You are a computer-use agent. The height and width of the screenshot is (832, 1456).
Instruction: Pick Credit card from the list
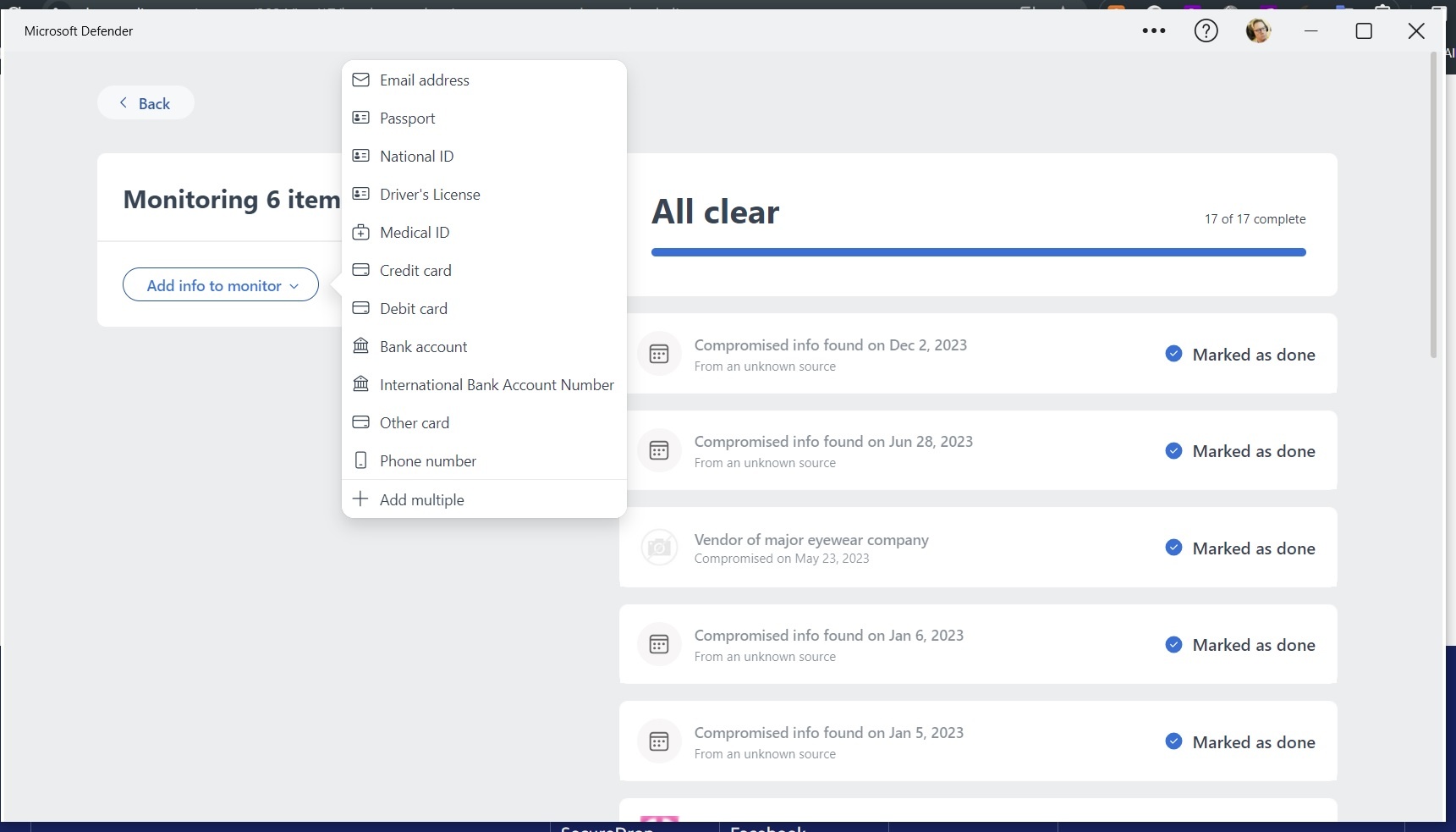(484, 270)
